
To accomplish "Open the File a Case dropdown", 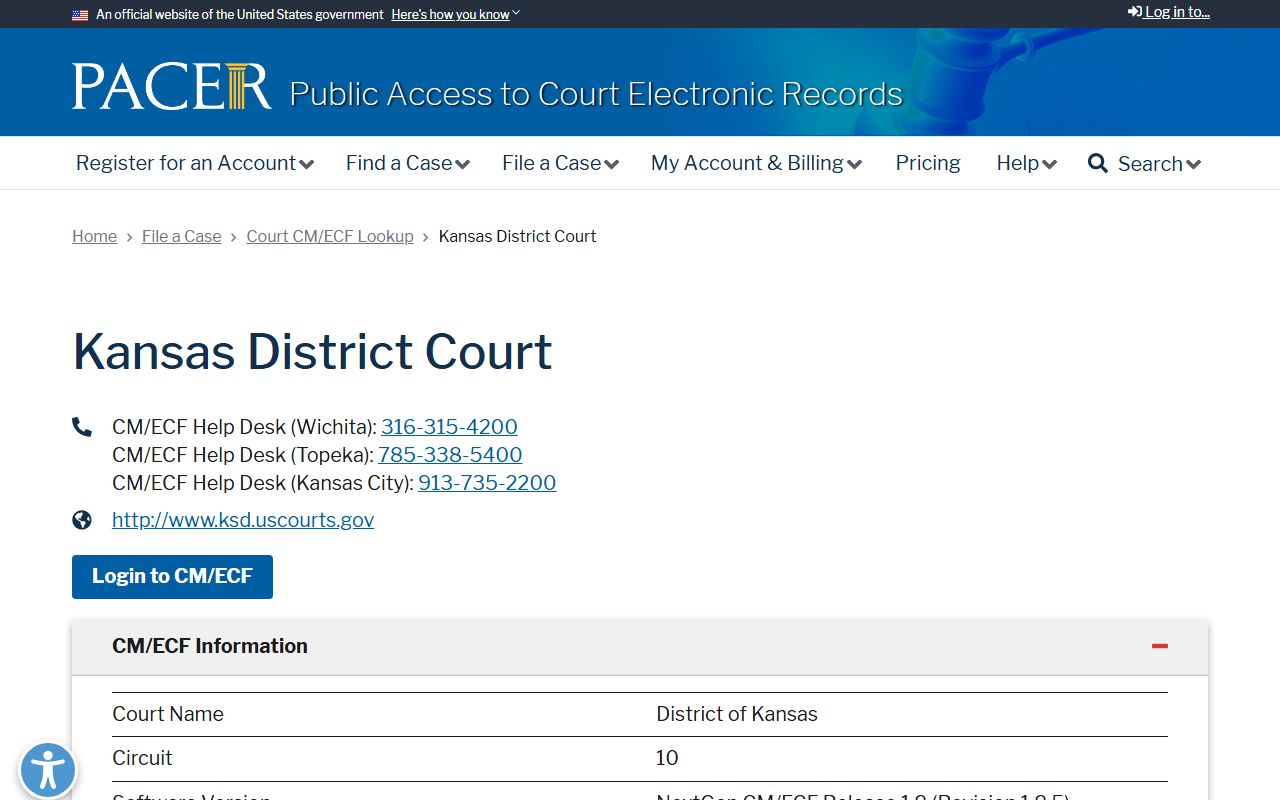I will pyautogui.click(x=561, y=163).
